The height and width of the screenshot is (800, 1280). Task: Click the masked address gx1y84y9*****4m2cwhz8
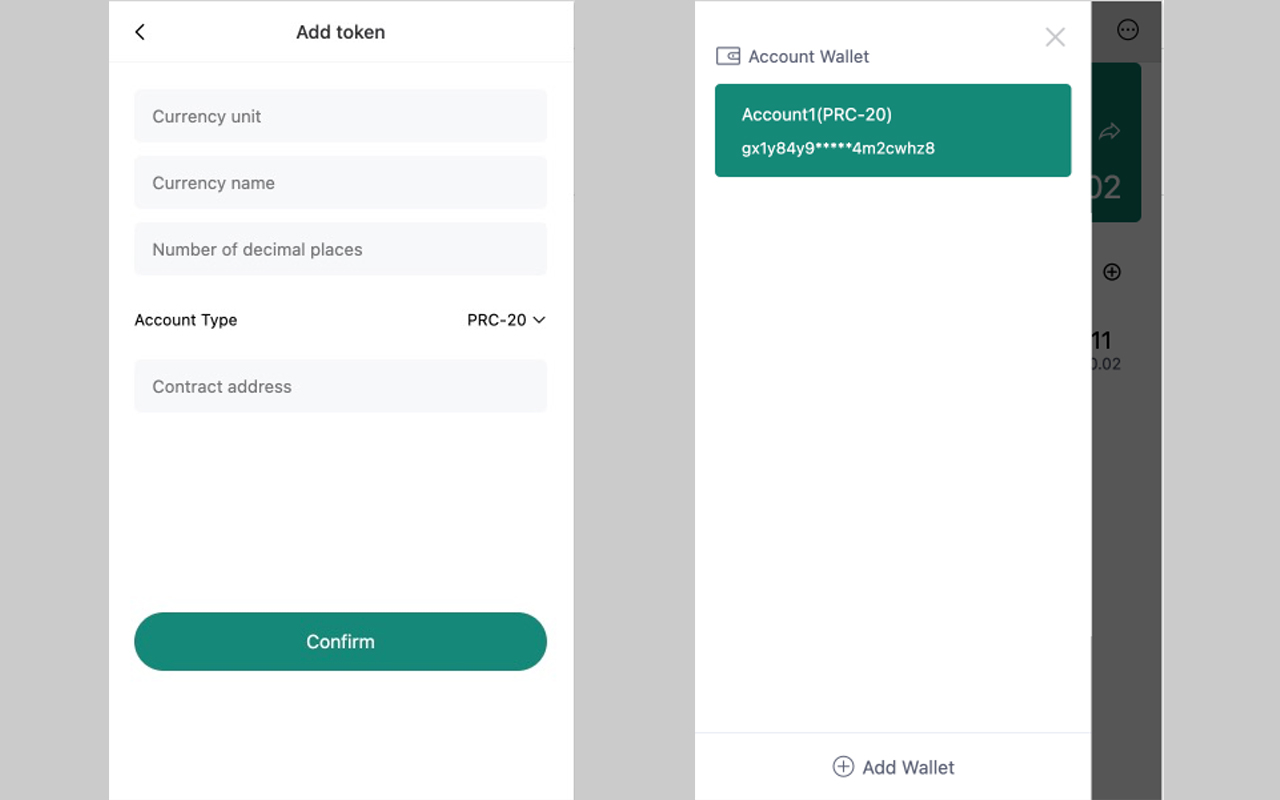(x=838, y=149)
